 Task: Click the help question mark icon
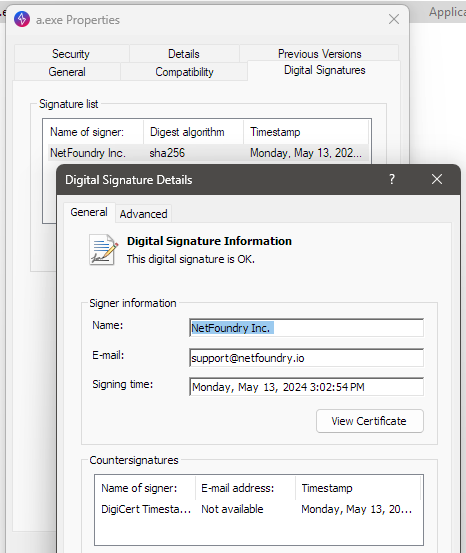click(392, 180)
